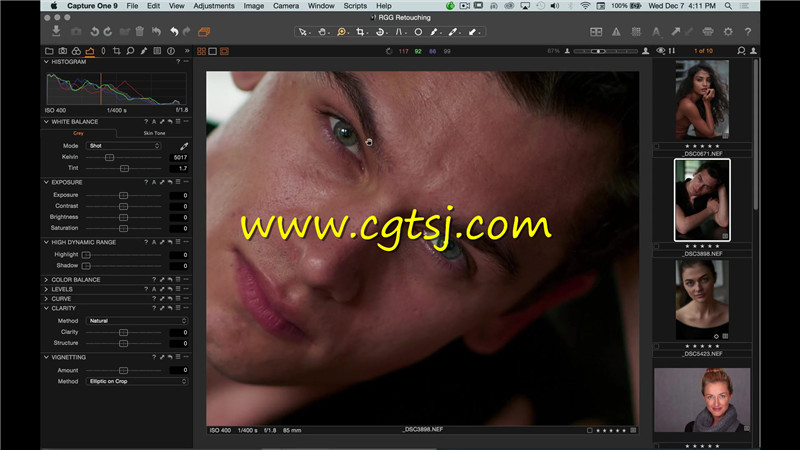Click the Kelvin value field 5017
Image resolution: width=800 pixels, height=450 pixels.
click(x=179, y=158)
